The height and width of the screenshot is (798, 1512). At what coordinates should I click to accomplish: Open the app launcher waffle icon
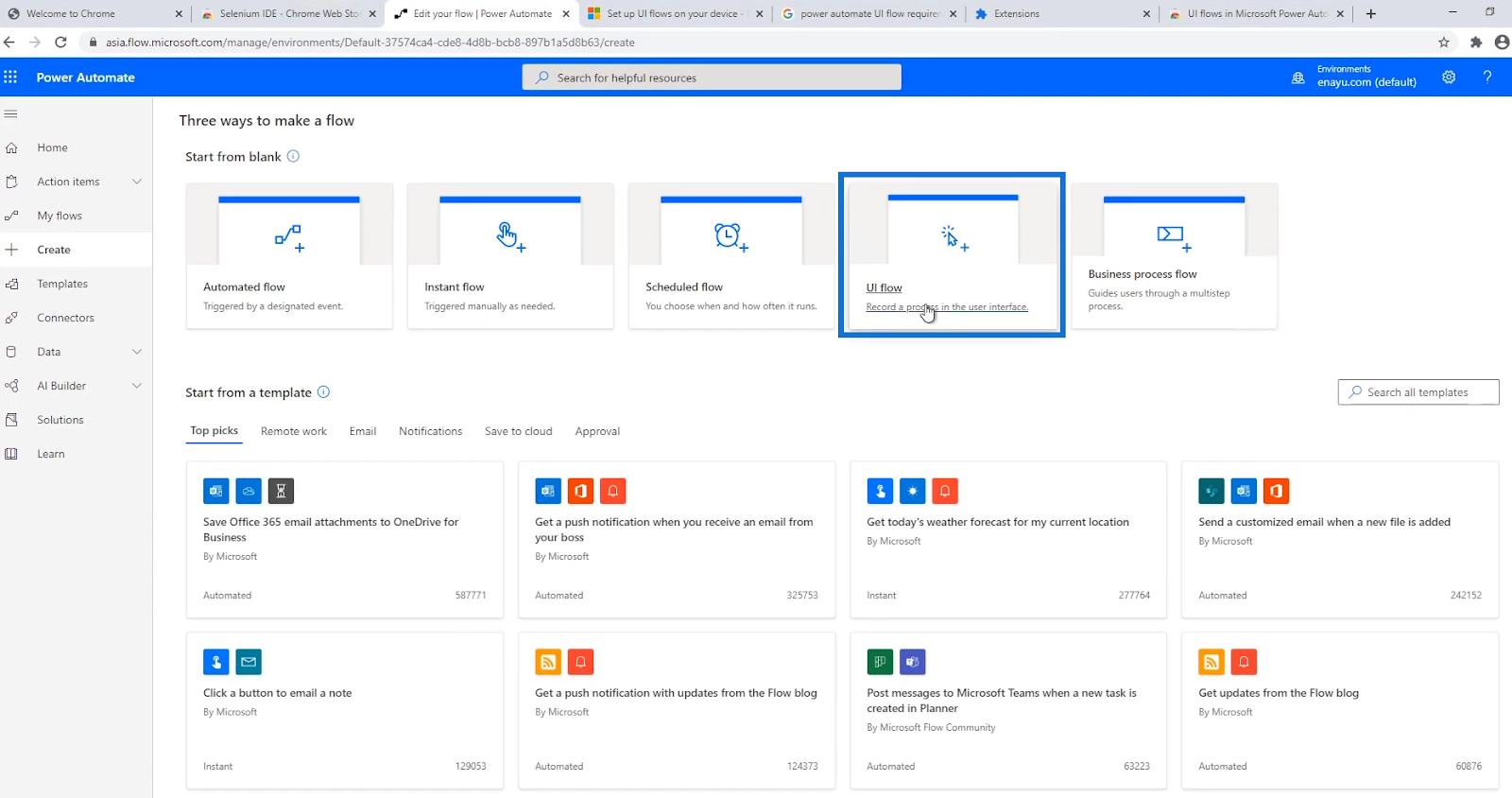(x=10, y=77)
